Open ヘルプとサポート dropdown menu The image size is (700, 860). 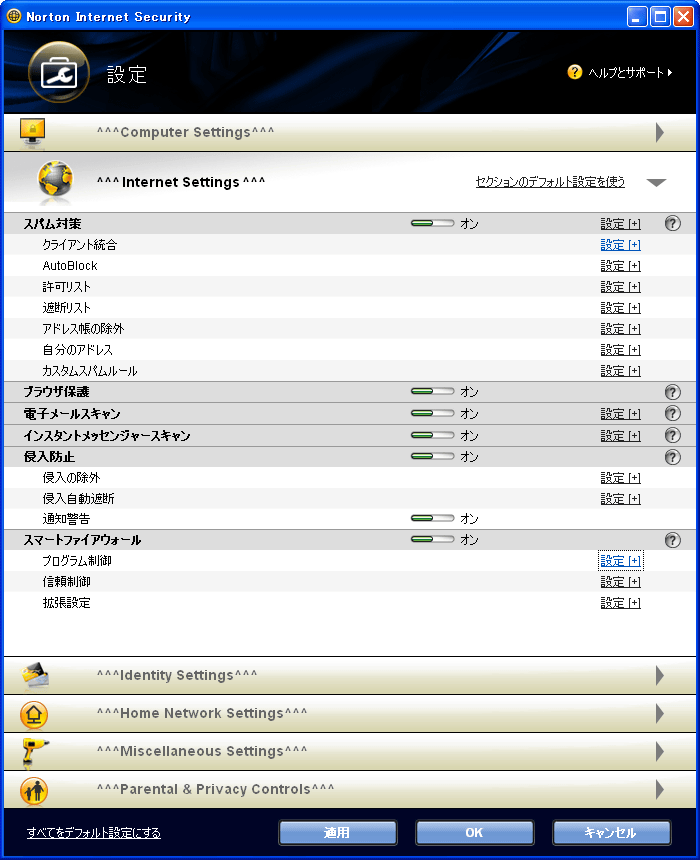(x=630, y=72)
